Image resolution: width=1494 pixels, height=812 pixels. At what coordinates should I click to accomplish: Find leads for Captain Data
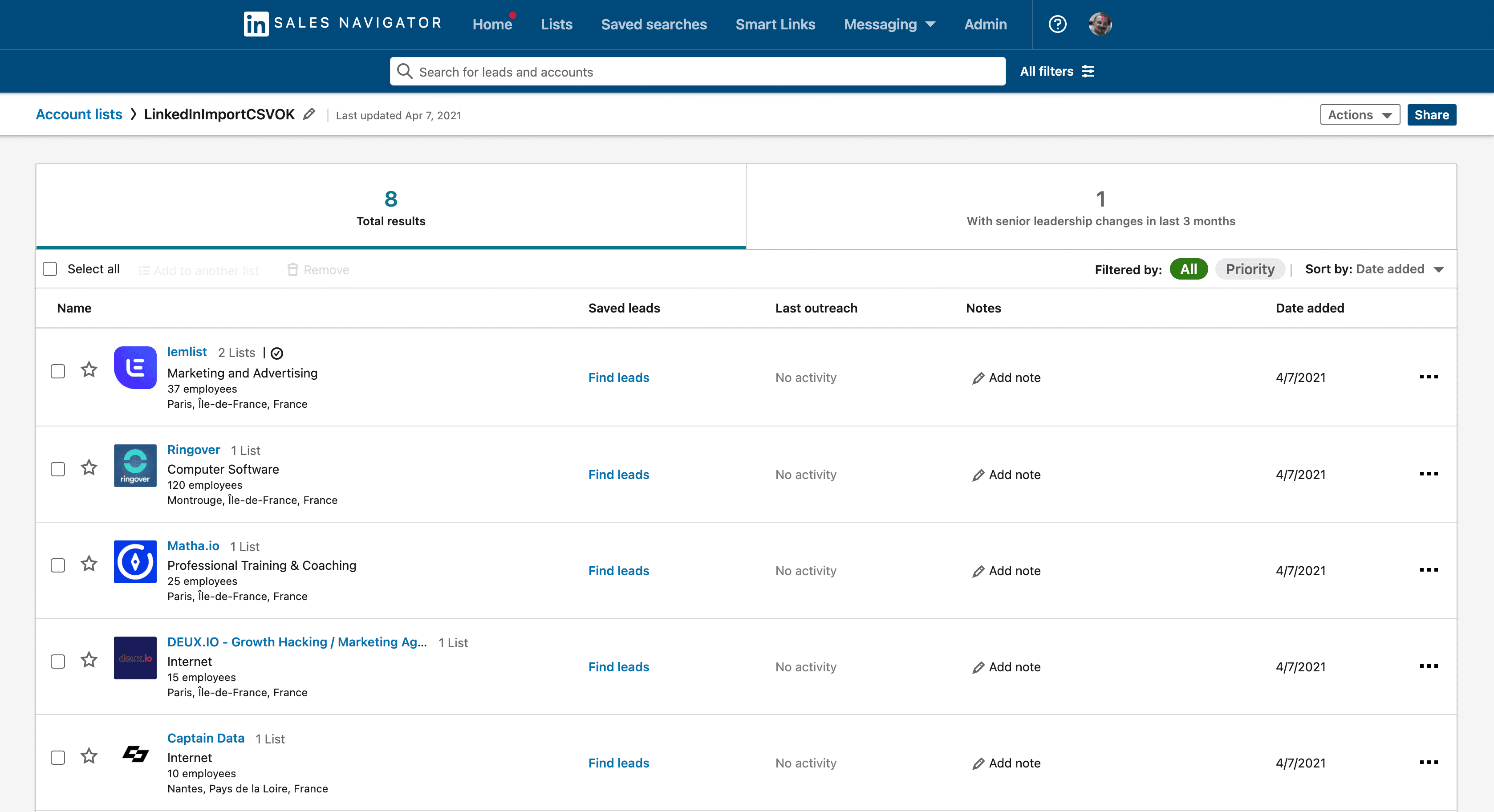619,763
